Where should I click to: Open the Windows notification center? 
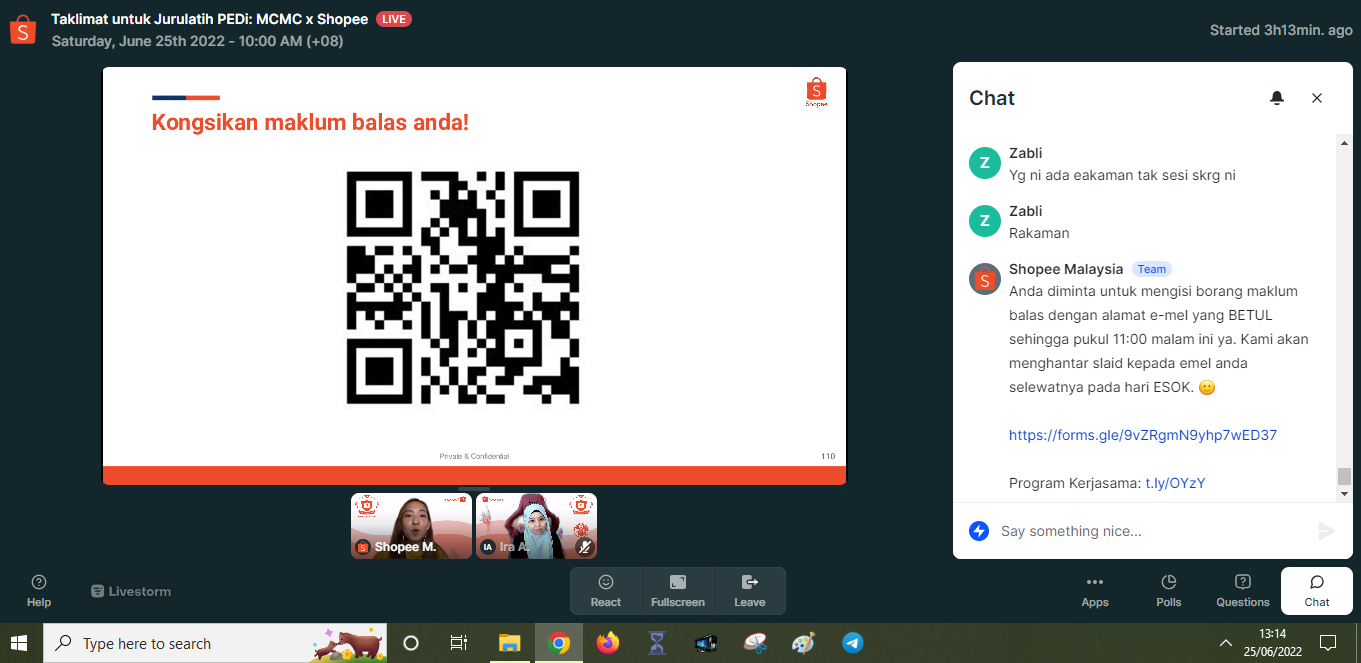(x=1328, y=643)
